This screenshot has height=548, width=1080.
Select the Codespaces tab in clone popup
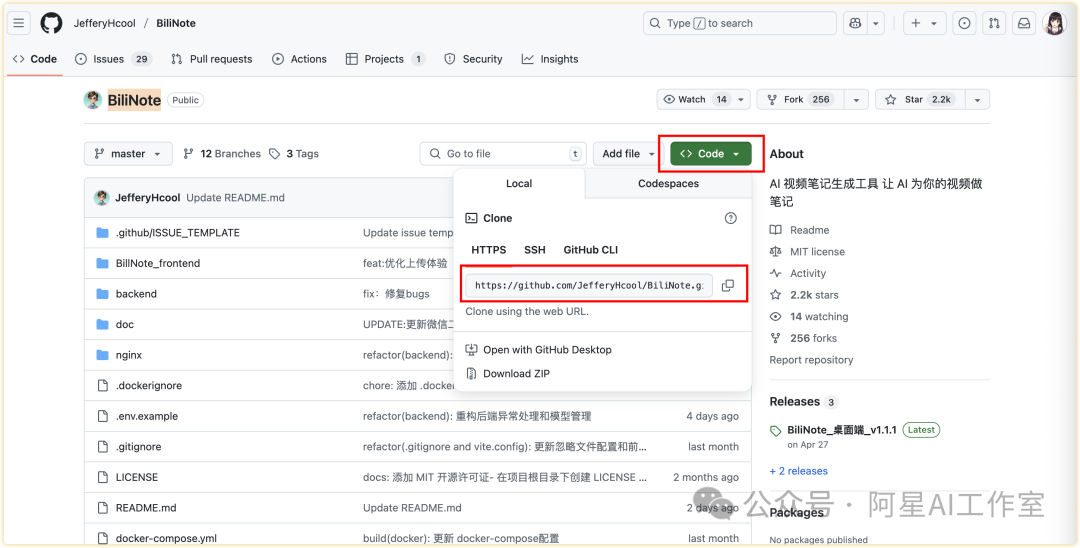coord(668,184)
